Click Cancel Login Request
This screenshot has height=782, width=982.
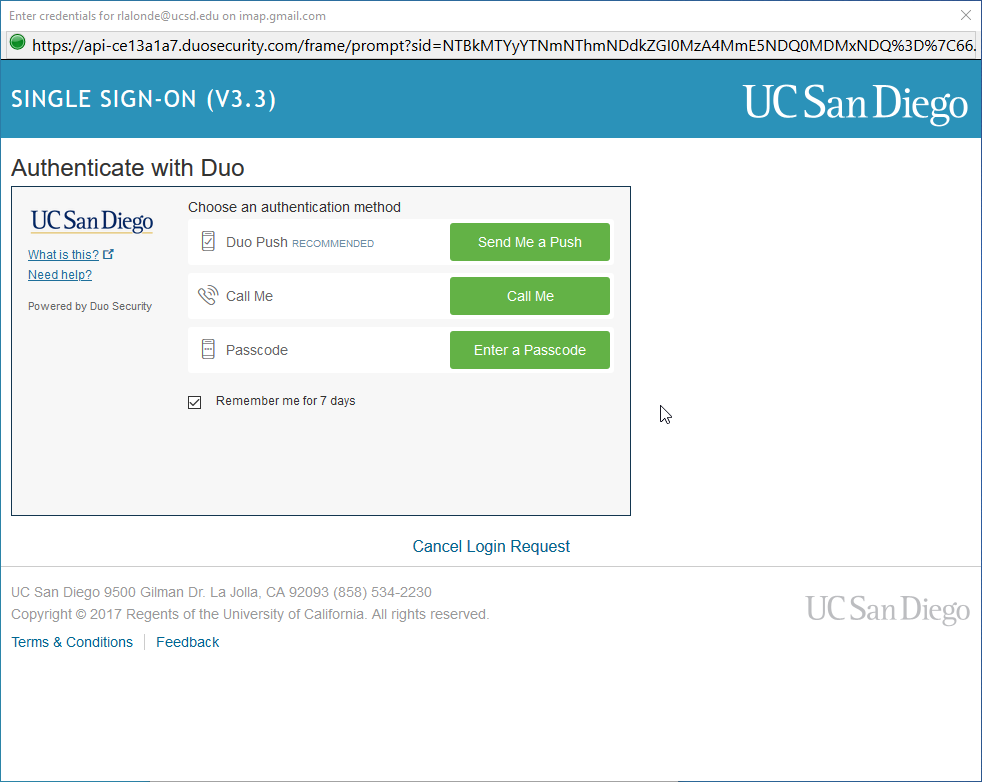click(x=490, y=546)
